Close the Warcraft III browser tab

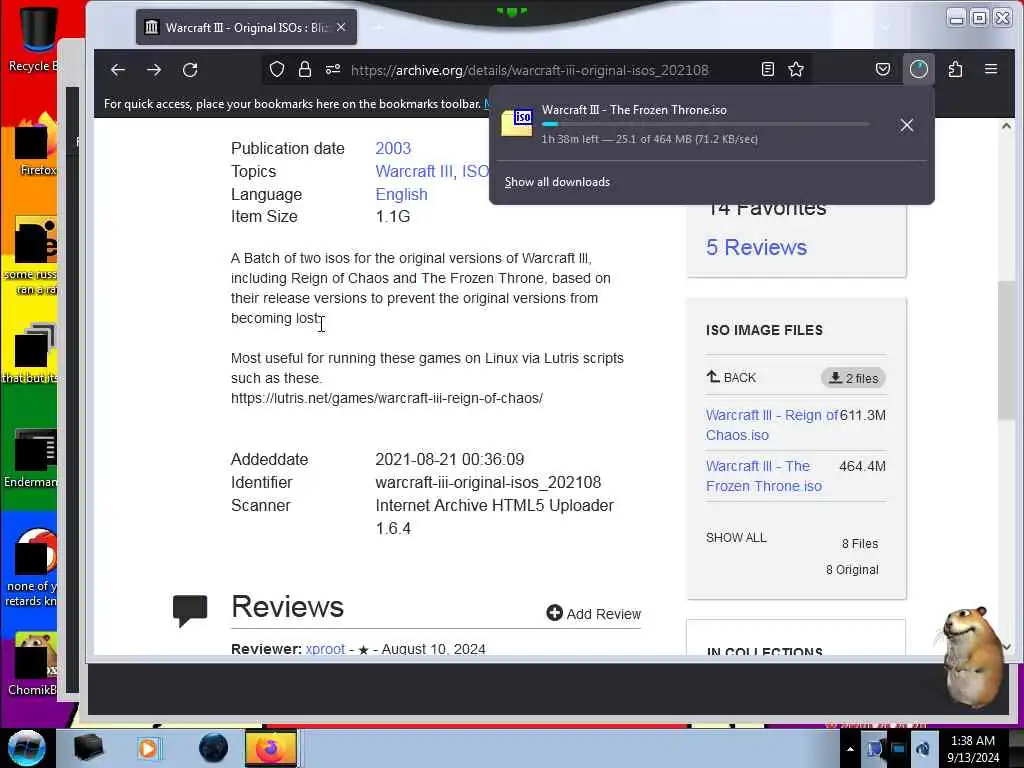pos(341,27)
